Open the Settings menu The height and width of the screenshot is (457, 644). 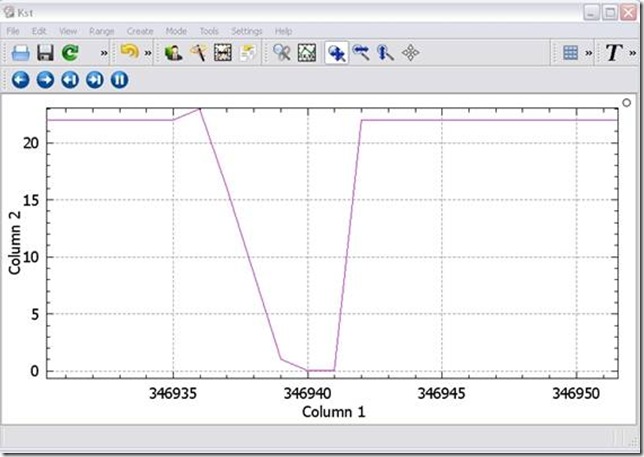(247, 31)
